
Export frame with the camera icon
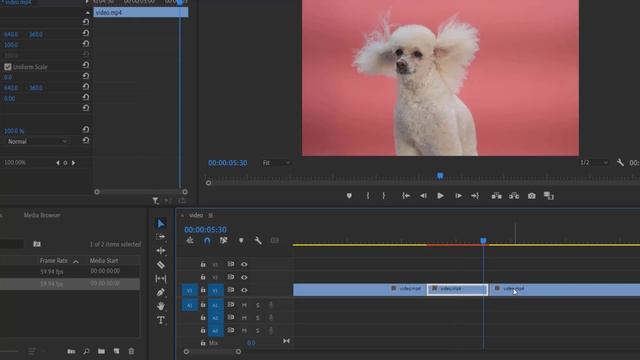pyautogui.click(x=531, y=196)
